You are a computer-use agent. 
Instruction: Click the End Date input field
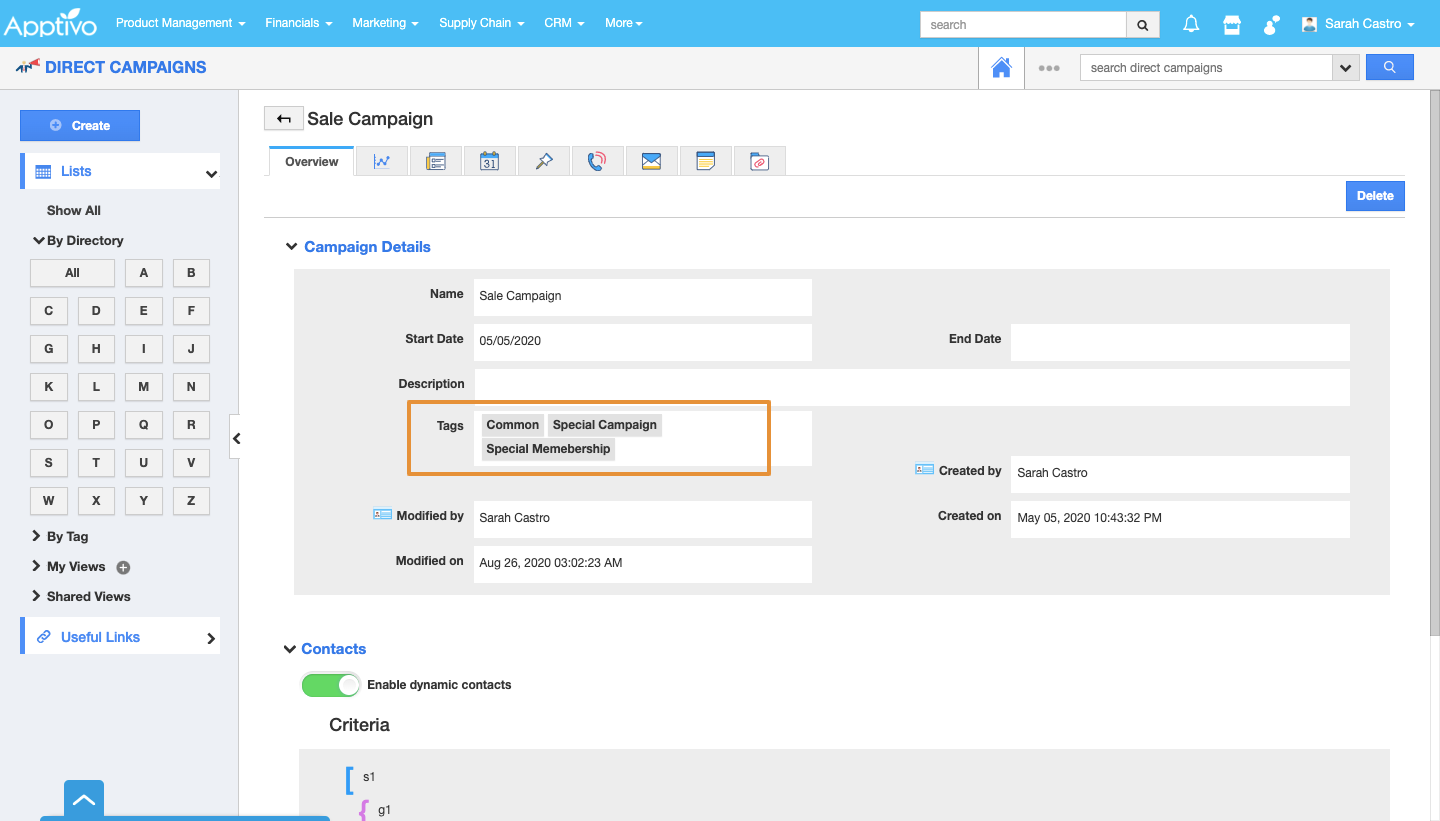[x=1179, y=341]
